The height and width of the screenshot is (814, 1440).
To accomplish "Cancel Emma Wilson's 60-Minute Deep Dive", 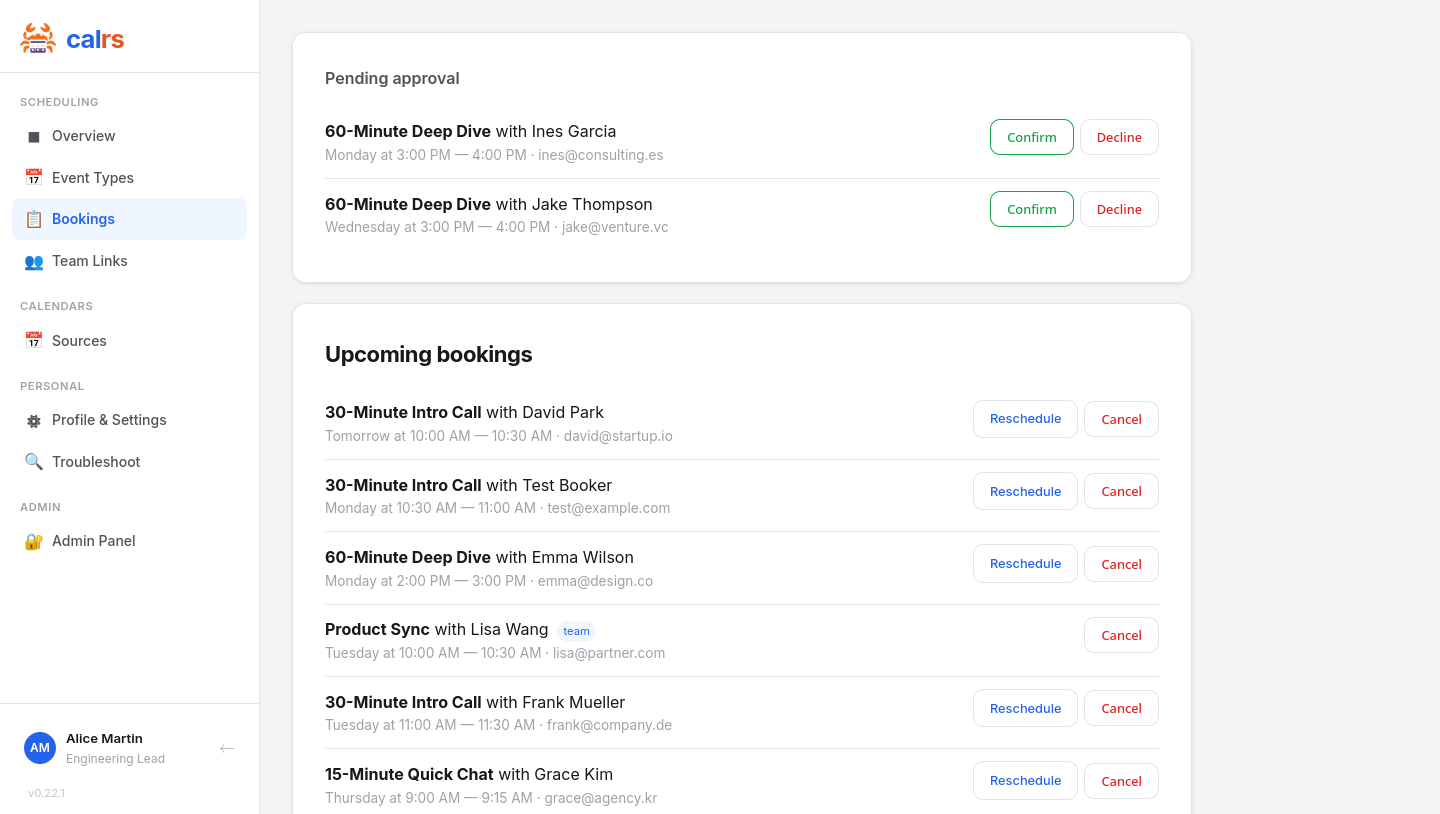I will coord(1121,563).
